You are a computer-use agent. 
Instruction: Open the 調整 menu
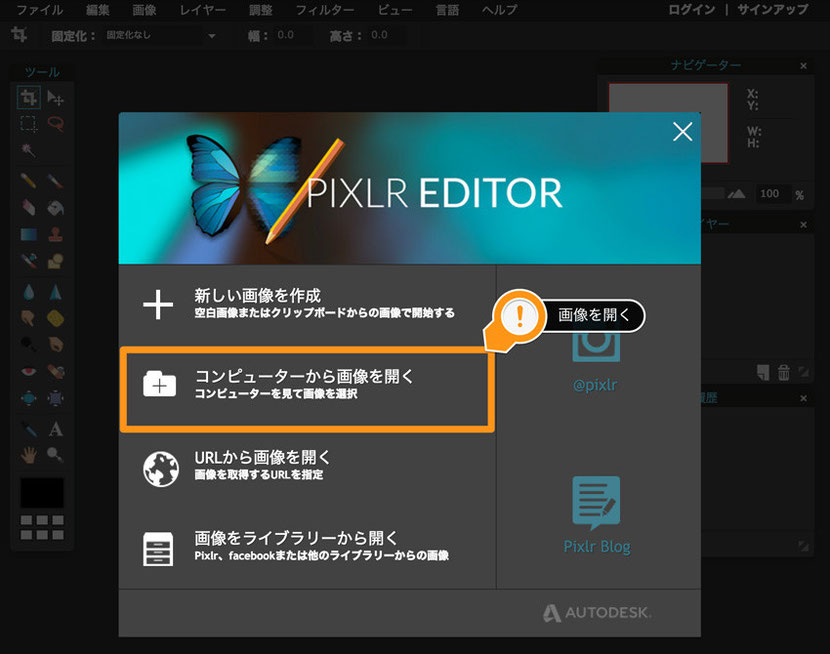click(260, 10)
